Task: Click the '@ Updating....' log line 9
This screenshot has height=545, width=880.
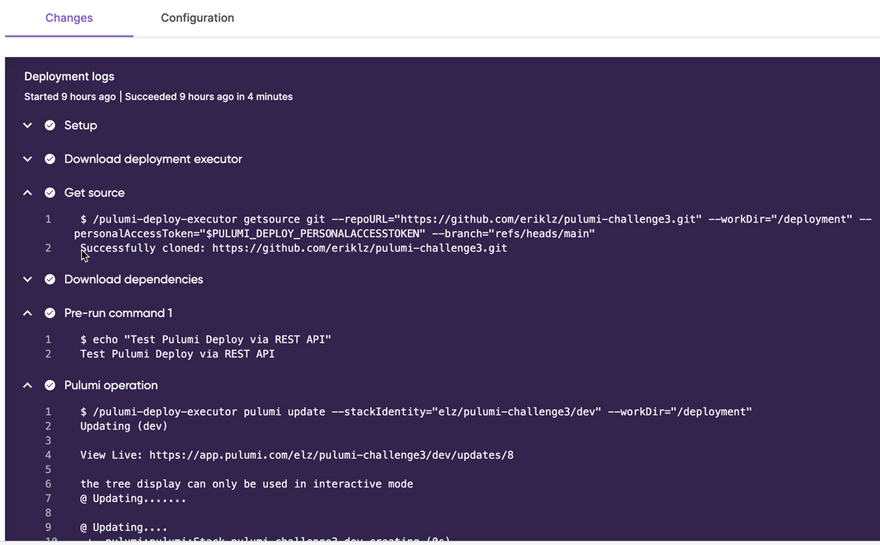Action: 123,528
